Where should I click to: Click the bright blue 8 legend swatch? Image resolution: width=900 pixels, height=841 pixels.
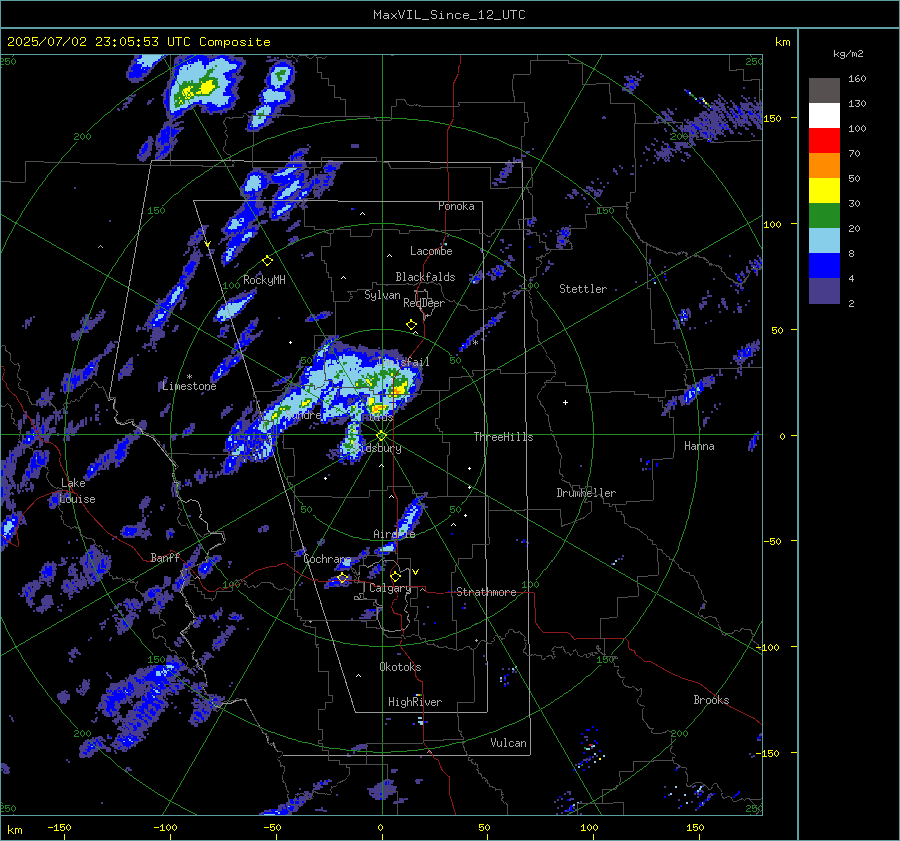click(824, 265)
